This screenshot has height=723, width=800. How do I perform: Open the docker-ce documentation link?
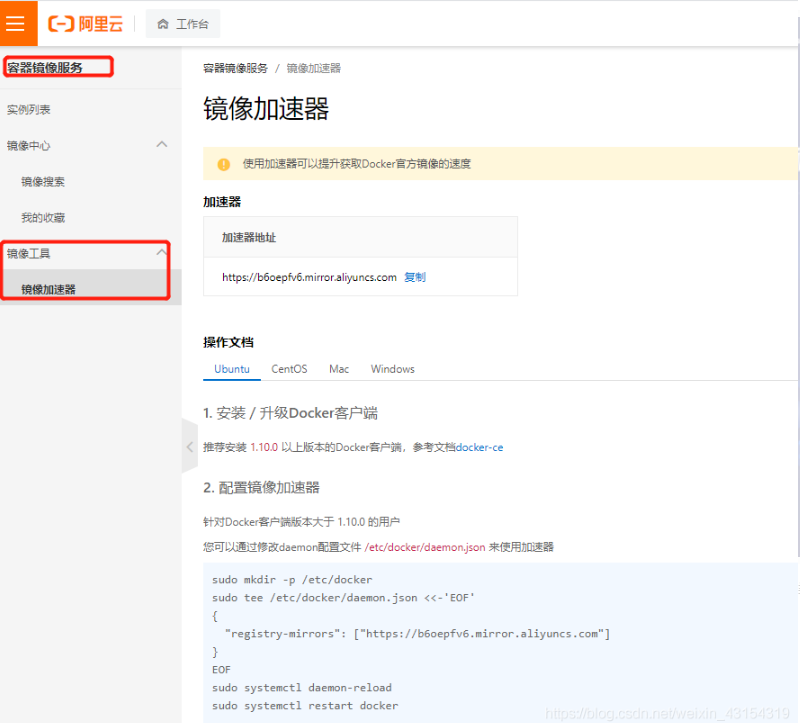[480, 447]
